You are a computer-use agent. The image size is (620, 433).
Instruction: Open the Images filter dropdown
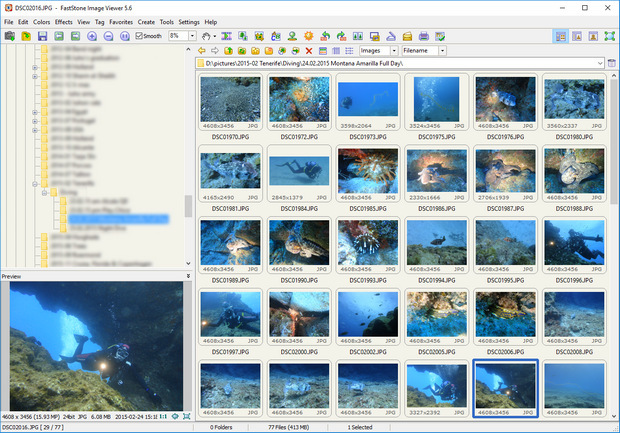tap(393, 50)
